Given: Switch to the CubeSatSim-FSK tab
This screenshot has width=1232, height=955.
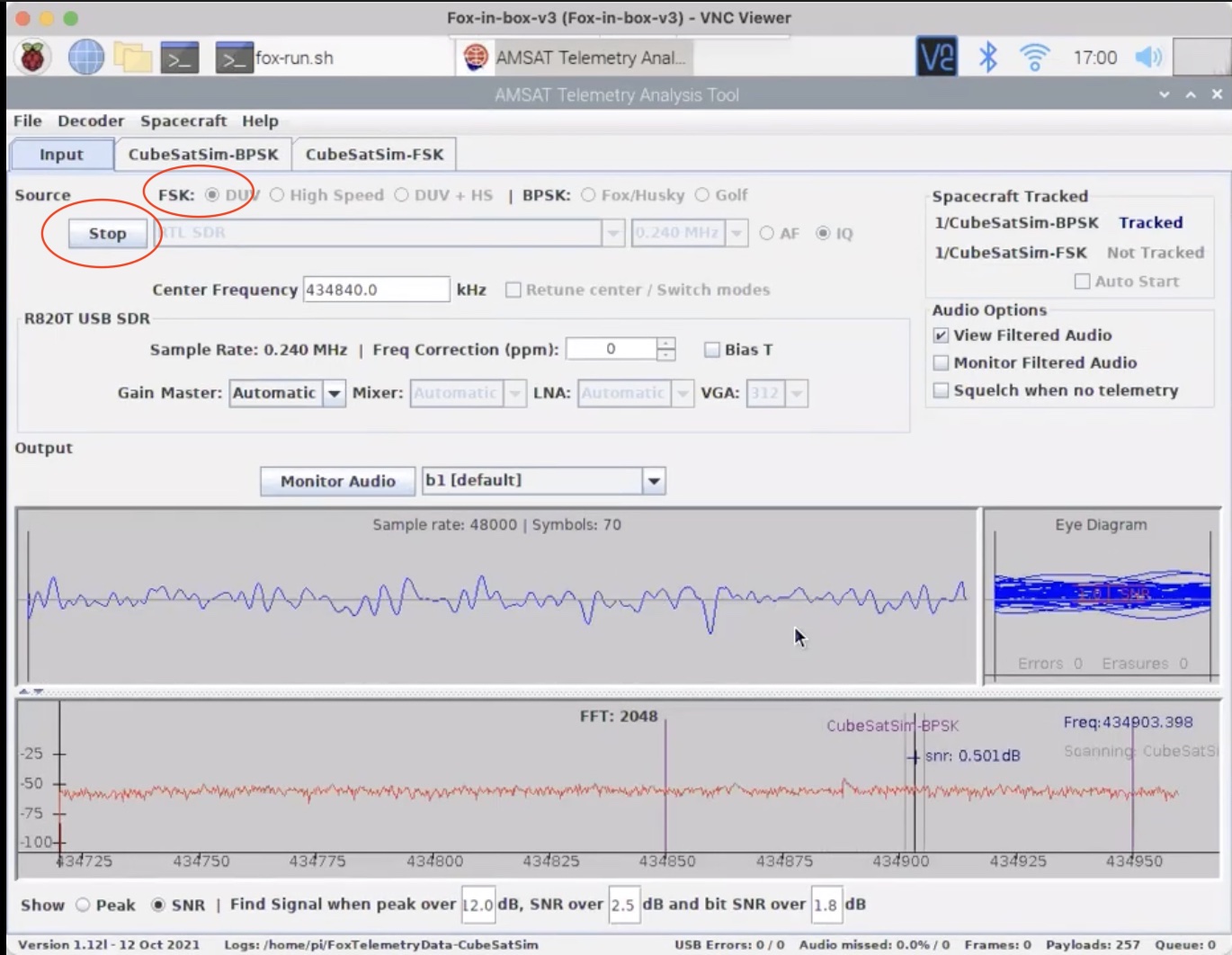Looking at the screenshot, I should click(x=374, y=154).
